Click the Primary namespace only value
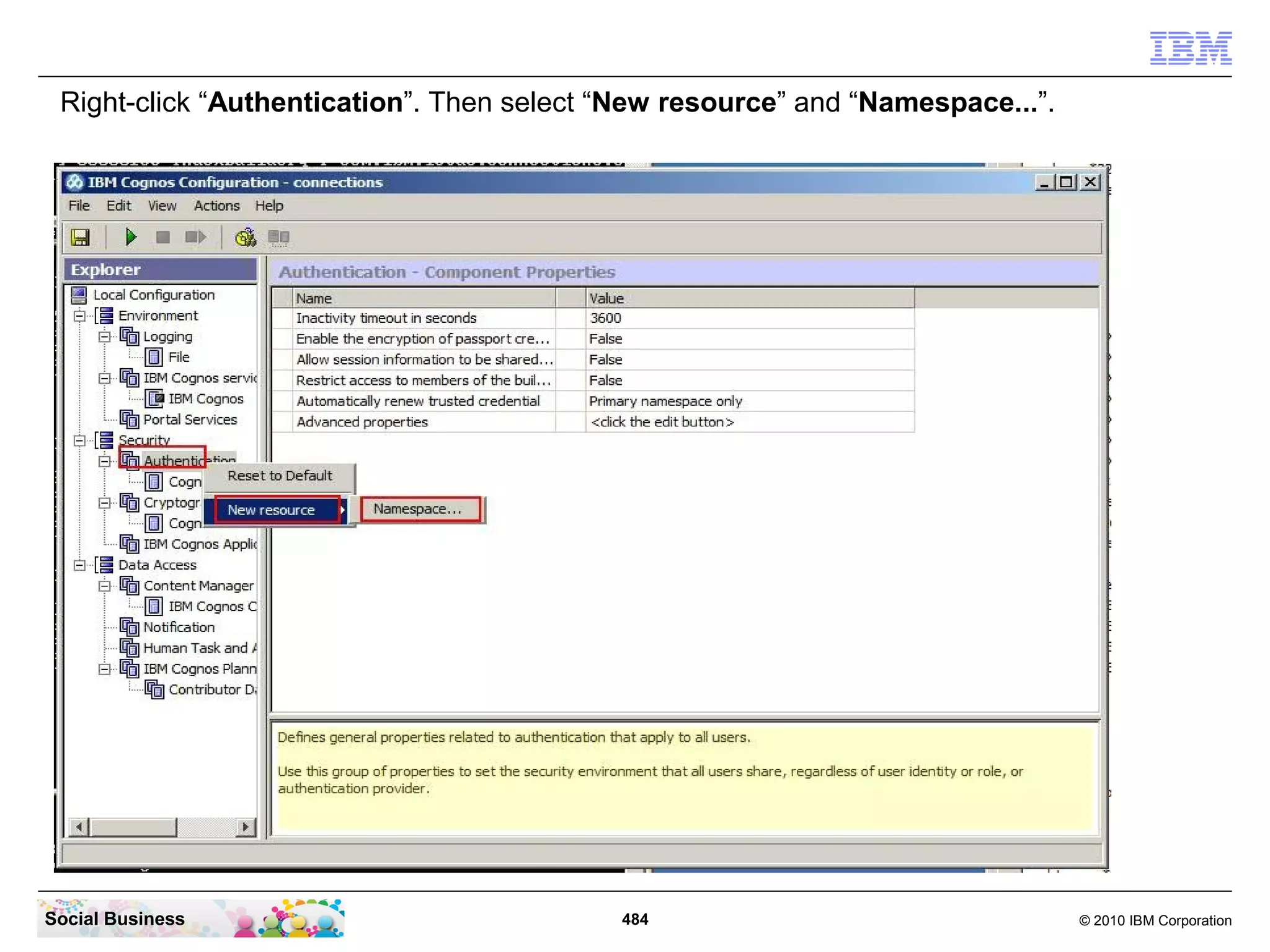Viewport: 1270px width, 952px height. pos(750,401)
